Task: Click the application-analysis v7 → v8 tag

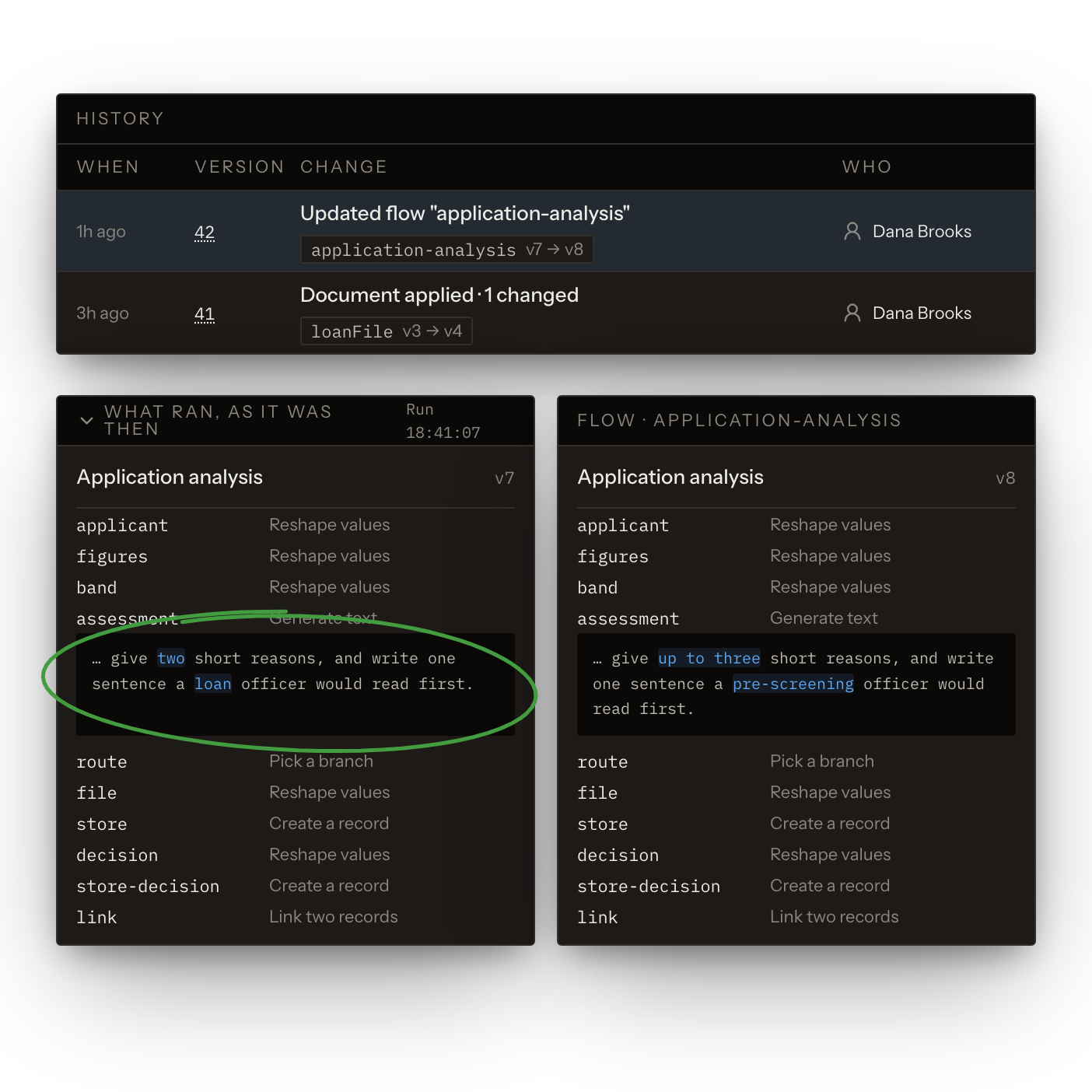Action: (446, 250)
